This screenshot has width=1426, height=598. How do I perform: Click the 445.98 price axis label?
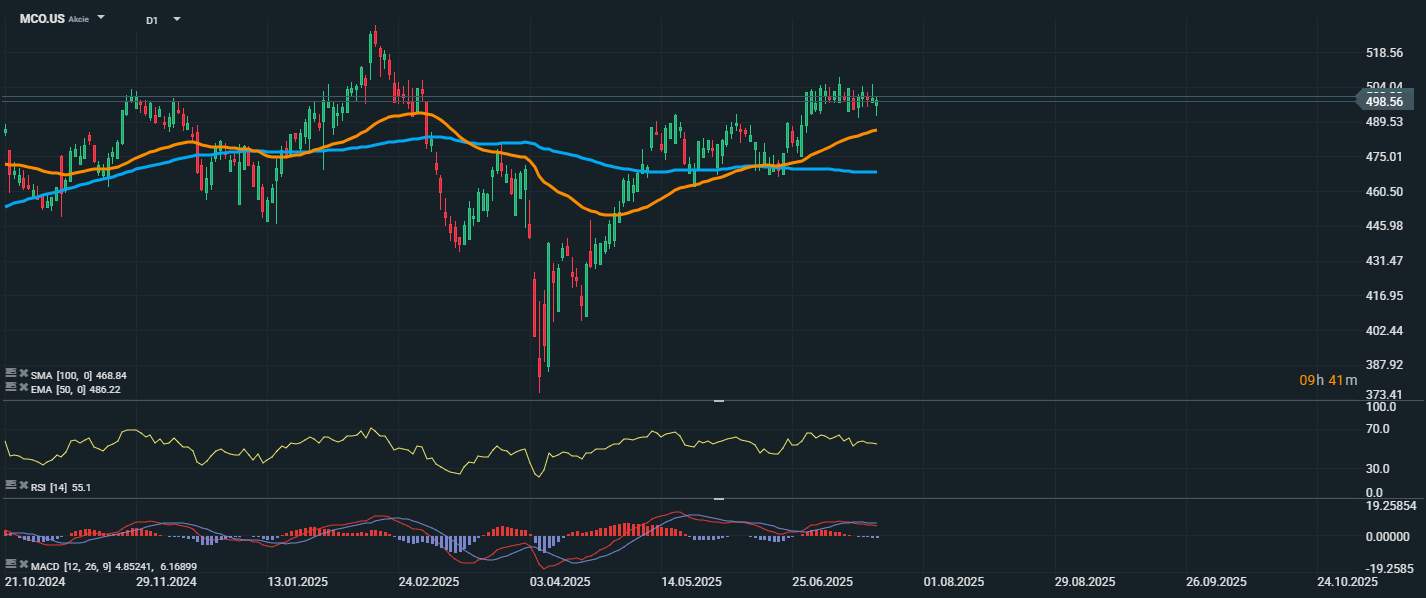(1384, 226)
